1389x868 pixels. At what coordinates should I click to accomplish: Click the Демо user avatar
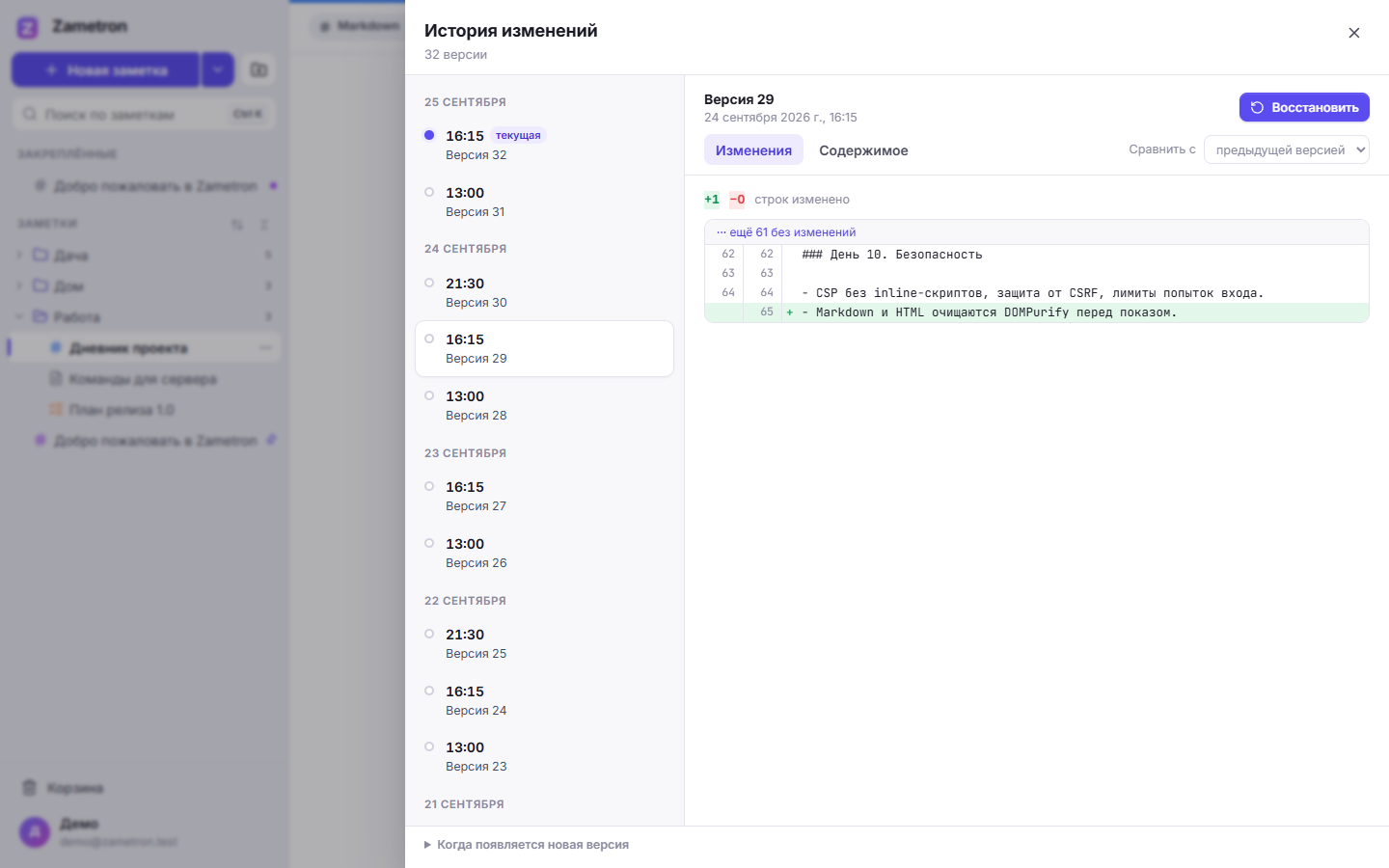click(x=35, y=831)
